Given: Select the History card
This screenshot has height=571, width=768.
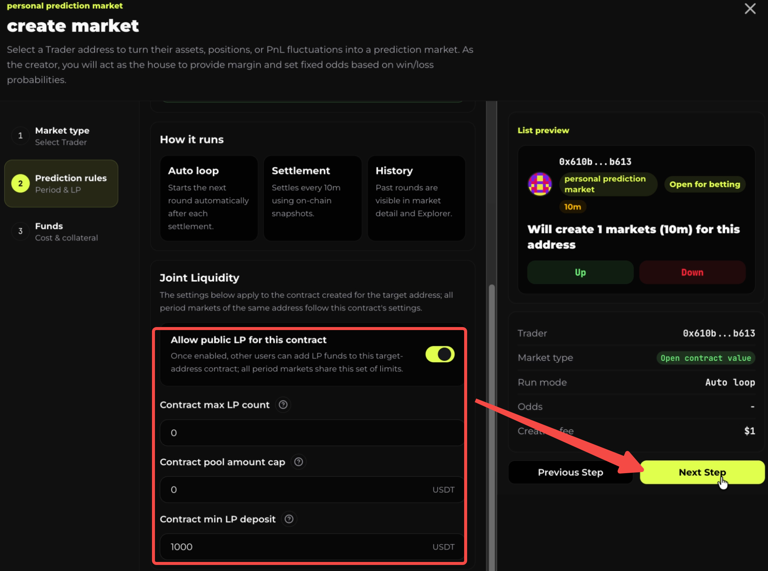Looking at the screenshot, I should tap(416, 198).
